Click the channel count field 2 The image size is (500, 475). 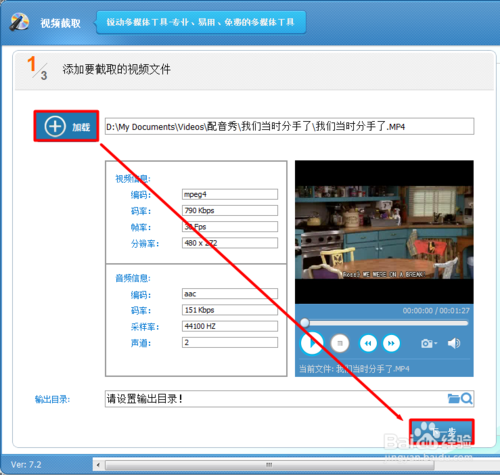230,342
